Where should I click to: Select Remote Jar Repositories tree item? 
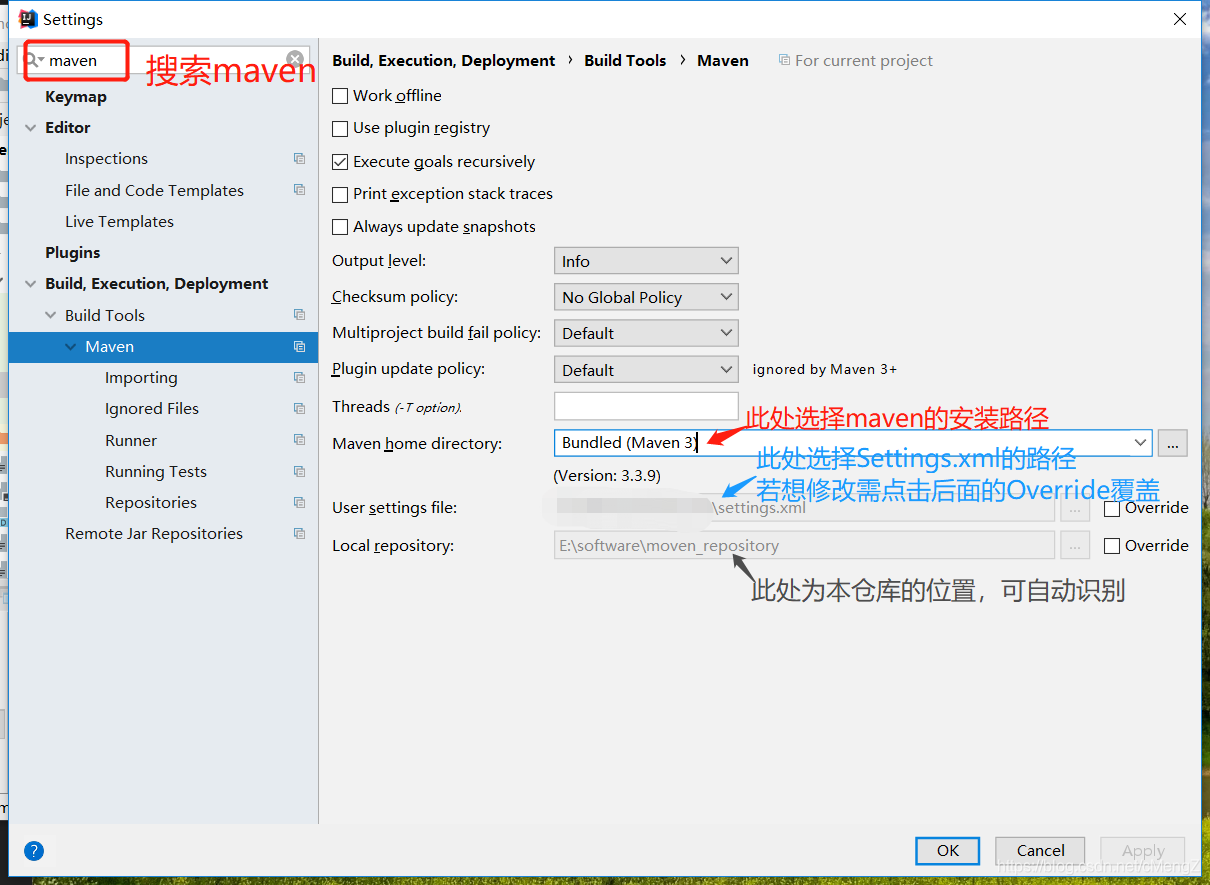(154, 534)
